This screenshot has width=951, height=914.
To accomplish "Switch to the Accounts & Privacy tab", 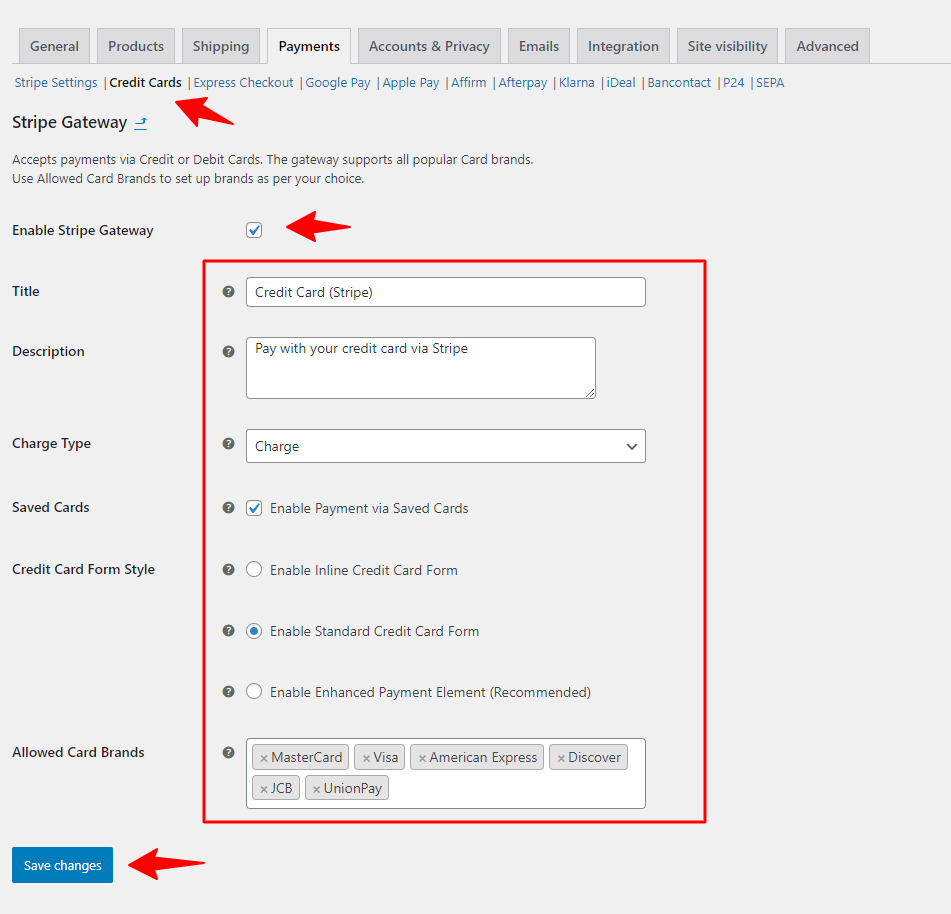I will click(x=428, y=45).
